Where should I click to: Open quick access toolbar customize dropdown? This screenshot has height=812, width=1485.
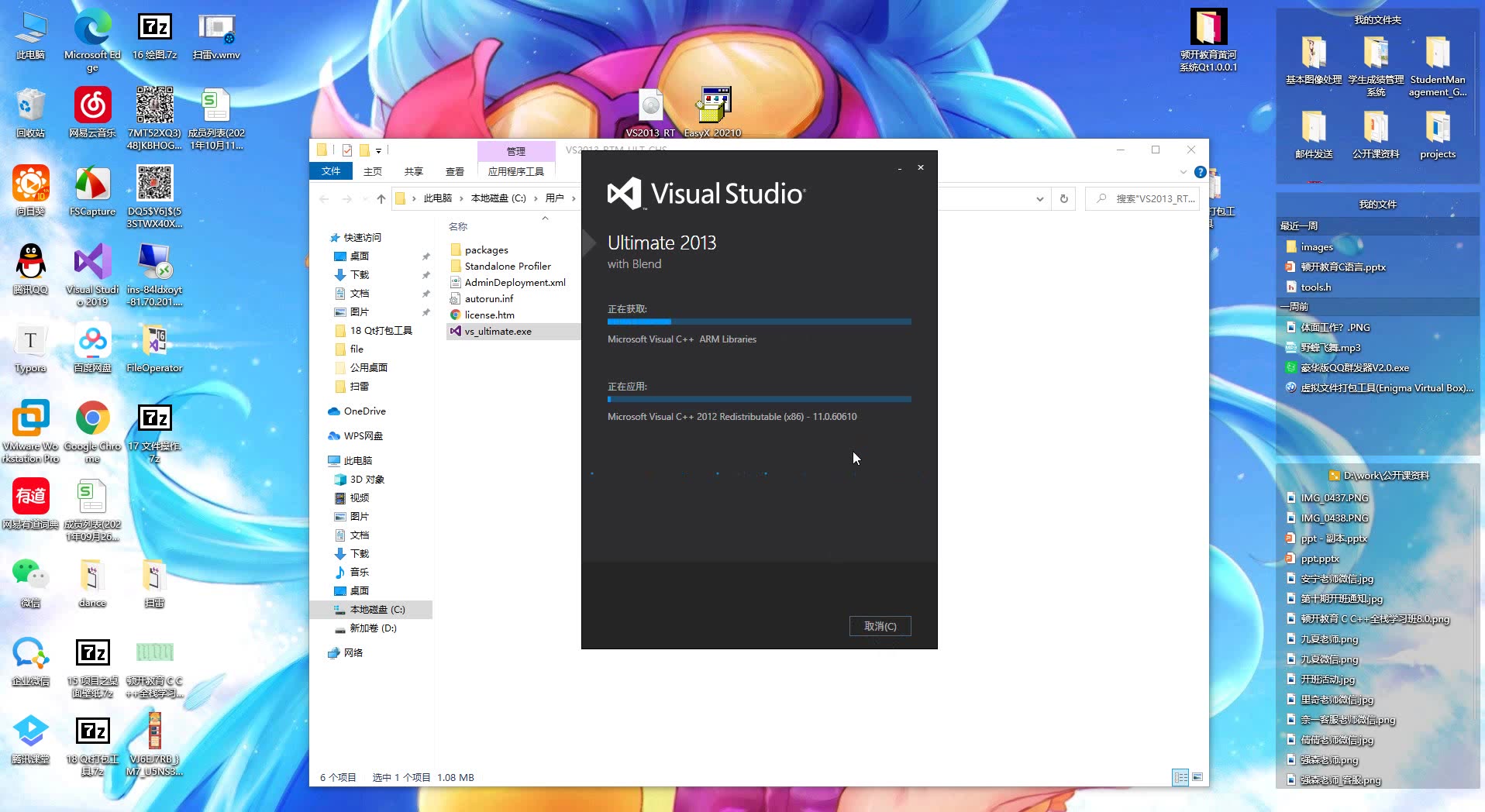click(378, 150)
